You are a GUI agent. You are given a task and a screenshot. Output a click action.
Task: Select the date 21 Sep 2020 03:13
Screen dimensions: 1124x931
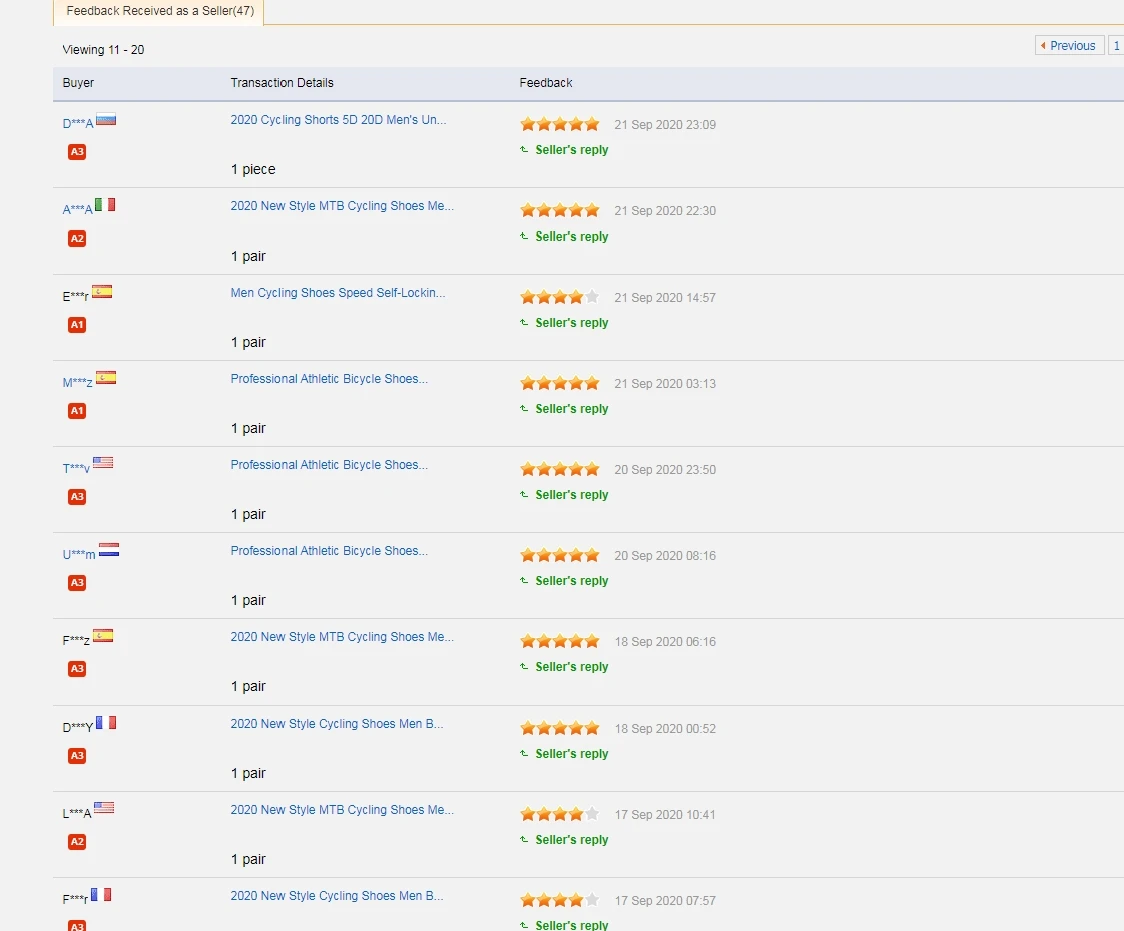tap(665, 384)
